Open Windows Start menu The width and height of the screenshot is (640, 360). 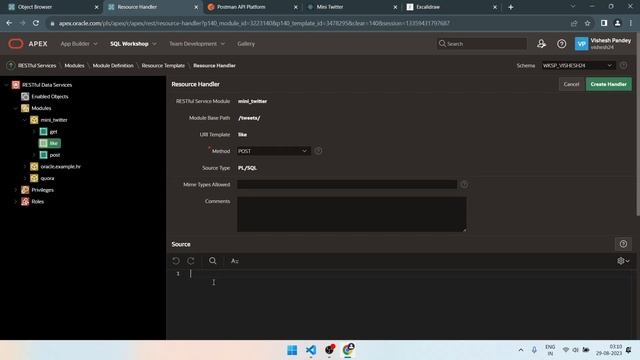click(x=292, y=350)
